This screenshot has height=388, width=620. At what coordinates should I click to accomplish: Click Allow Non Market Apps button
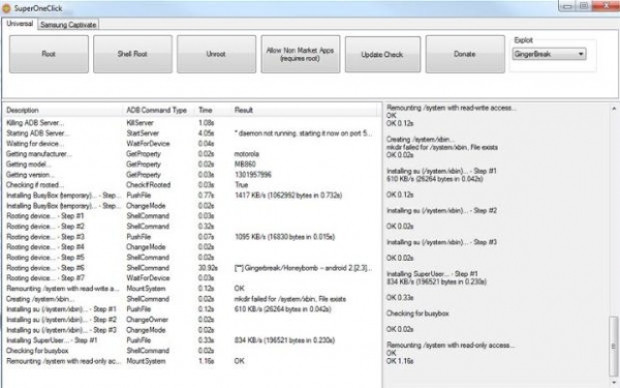300,54
